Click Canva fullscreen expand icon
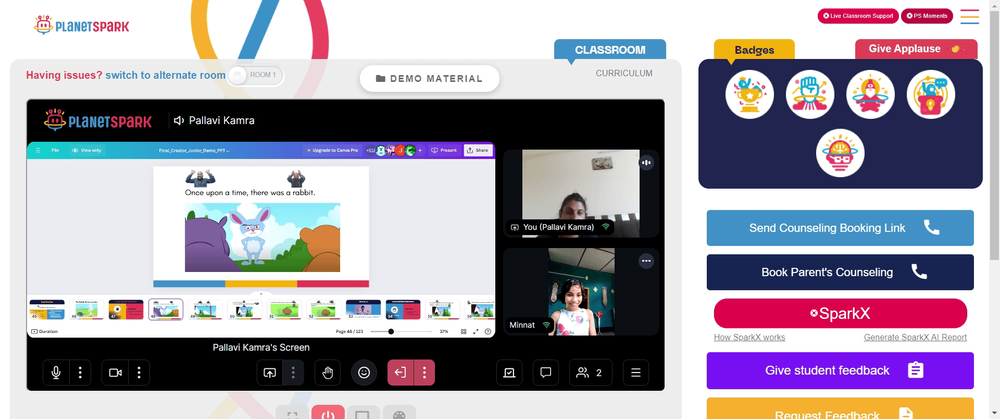1000x419 pixels. click(476, 332)
